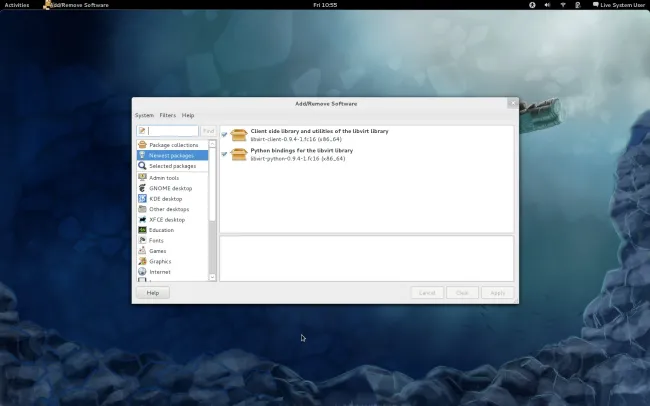Click 'Python bindings for the libvirt library' title
Screen dimensions: 650x406
click(301, 151)
